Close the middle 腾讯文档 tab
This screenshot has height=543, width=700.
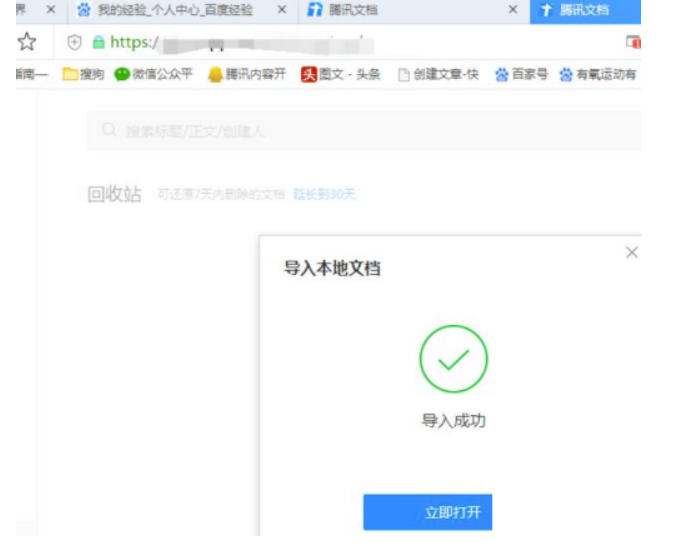[x=513, y=9]
